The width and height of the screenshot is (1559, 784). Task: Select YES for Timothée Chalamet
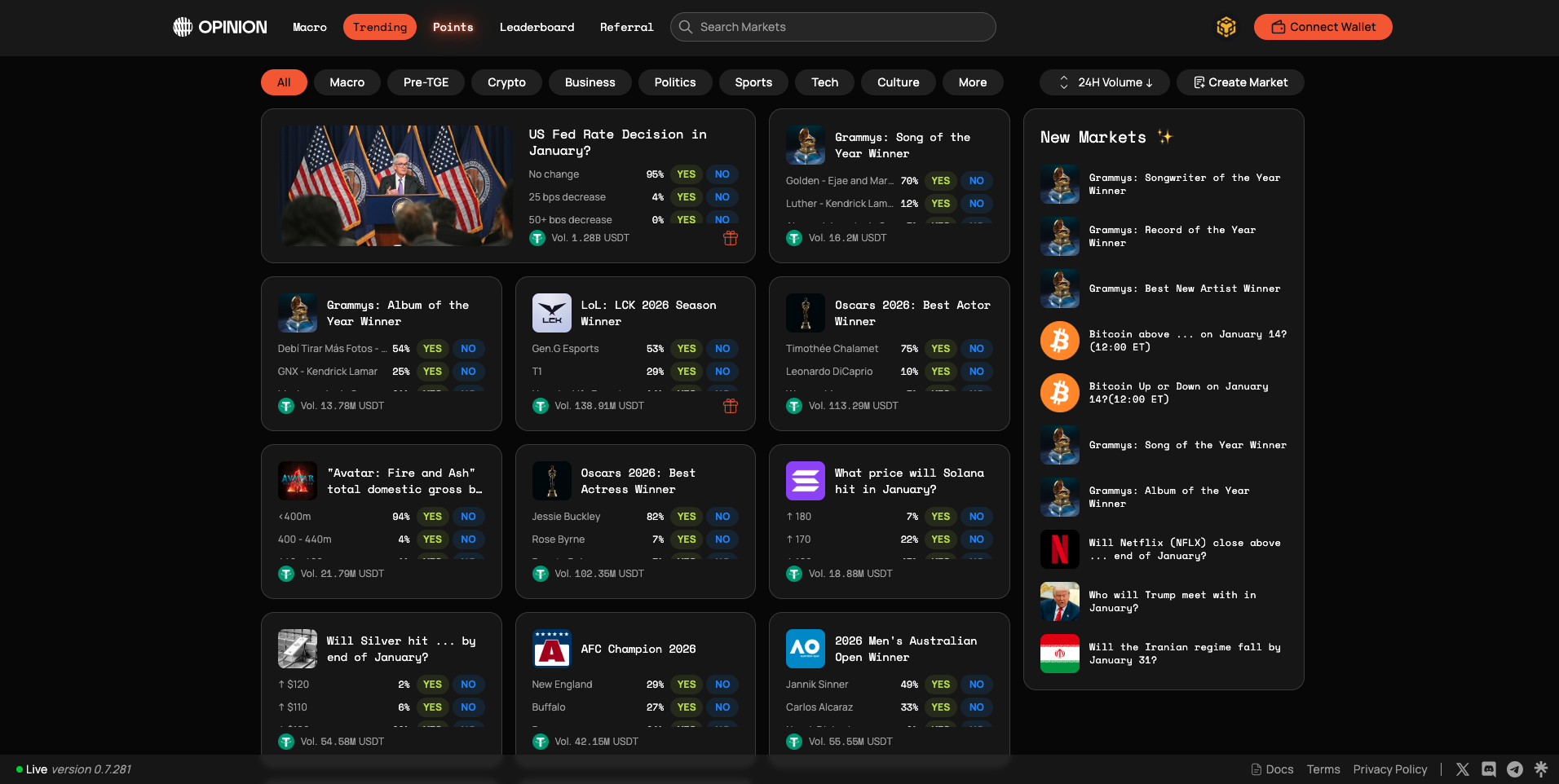pyautogui.click(x=941, y=349)
